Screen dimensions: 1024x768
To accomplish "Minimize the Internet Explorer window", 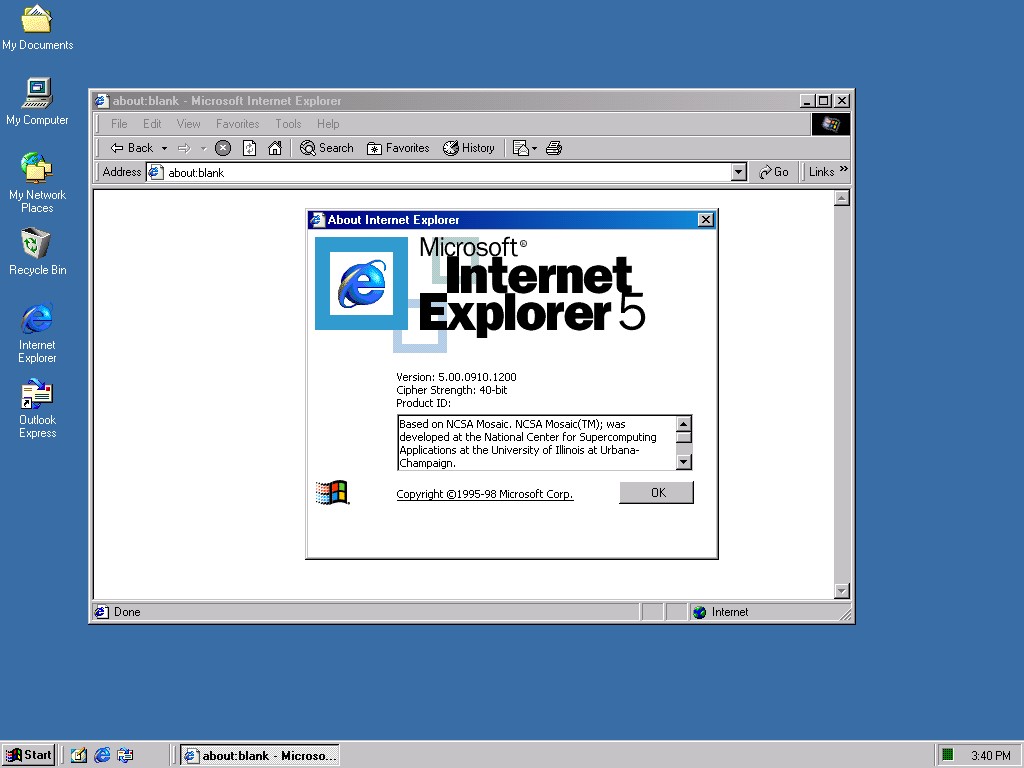I will (808, 101).
